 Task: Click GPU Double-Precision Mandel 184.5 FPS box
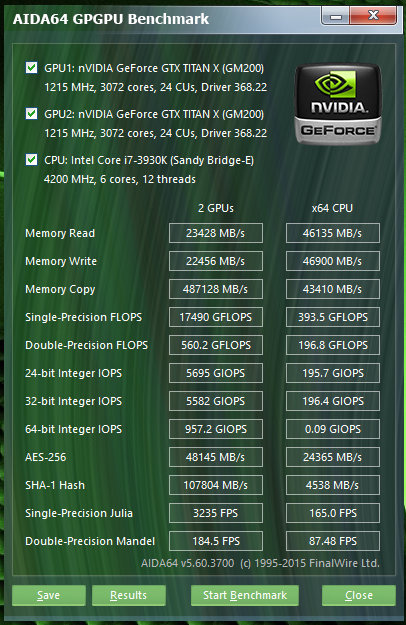point(216,541)
